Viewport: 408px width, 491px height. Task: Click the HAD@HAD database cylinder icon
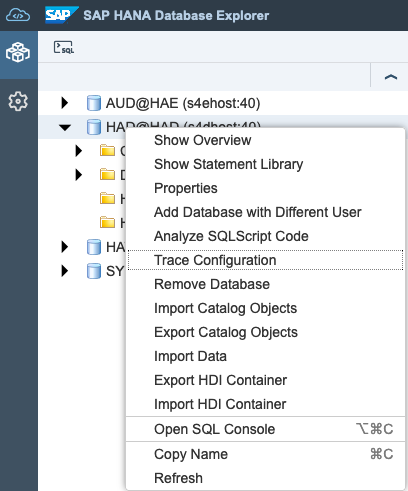point(94,127)
